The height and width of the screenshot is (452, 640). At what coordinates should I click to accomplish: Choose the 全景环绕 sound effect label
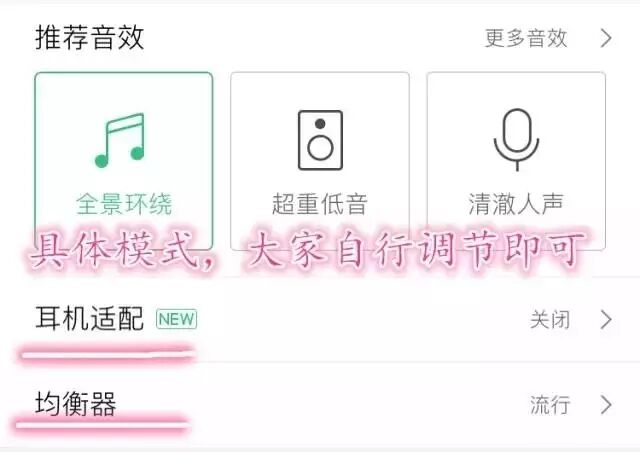124,204
